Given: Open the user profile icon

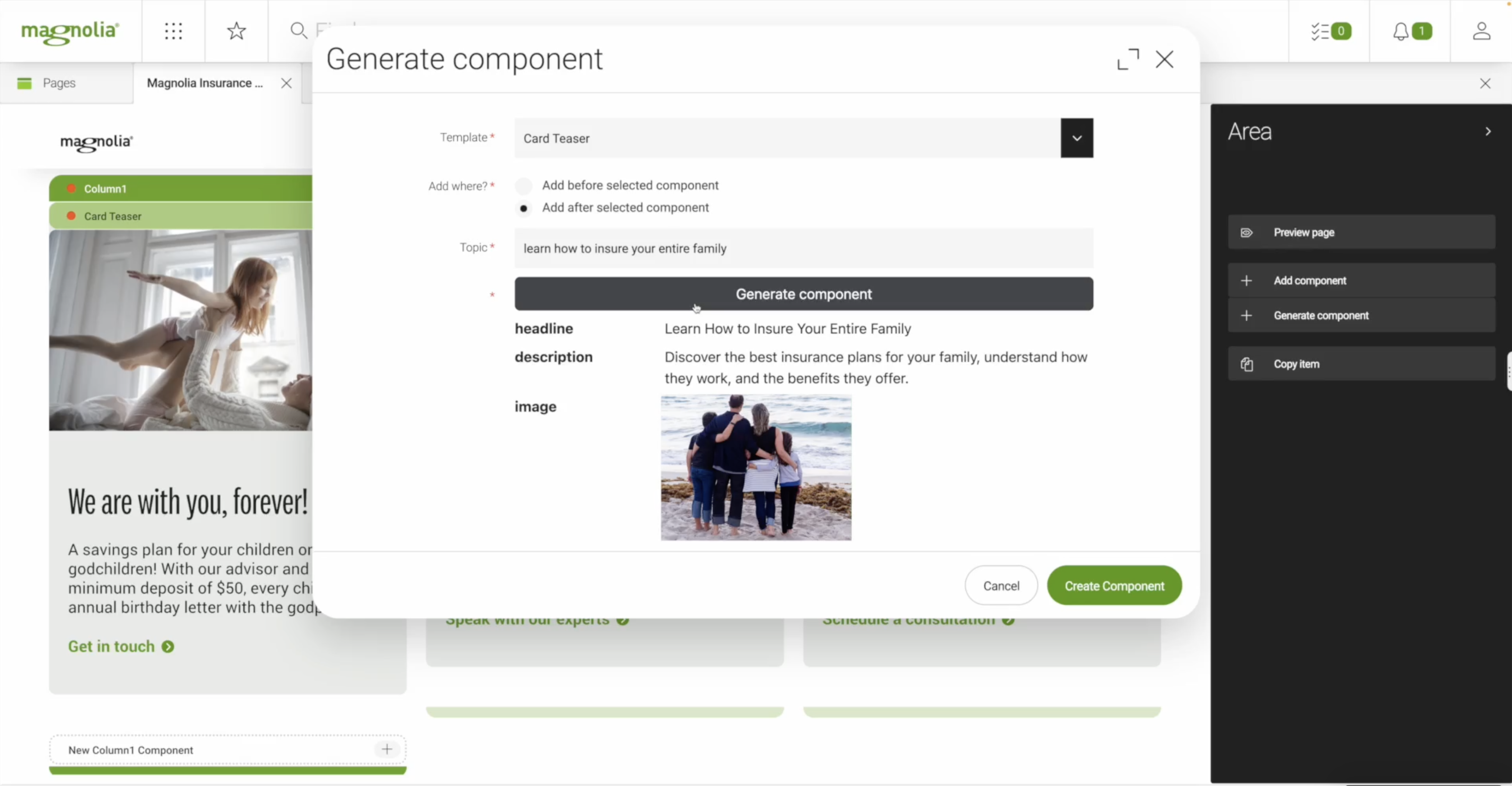Looking at the screenshot, I should pos(1481,31).
